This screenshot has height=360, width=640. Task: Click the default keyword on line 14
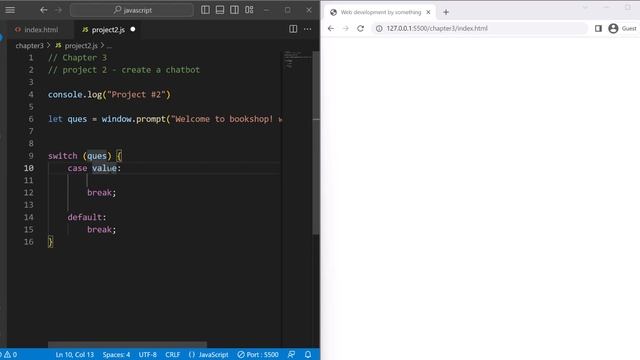[x=84, y=217]
